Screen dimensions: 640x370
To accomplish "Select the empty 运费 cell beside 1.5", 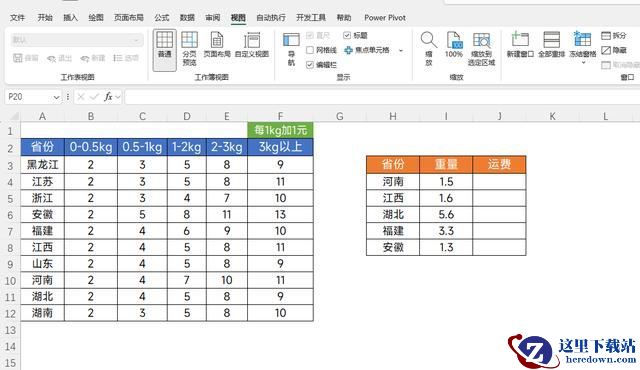I will coord(499,182).
